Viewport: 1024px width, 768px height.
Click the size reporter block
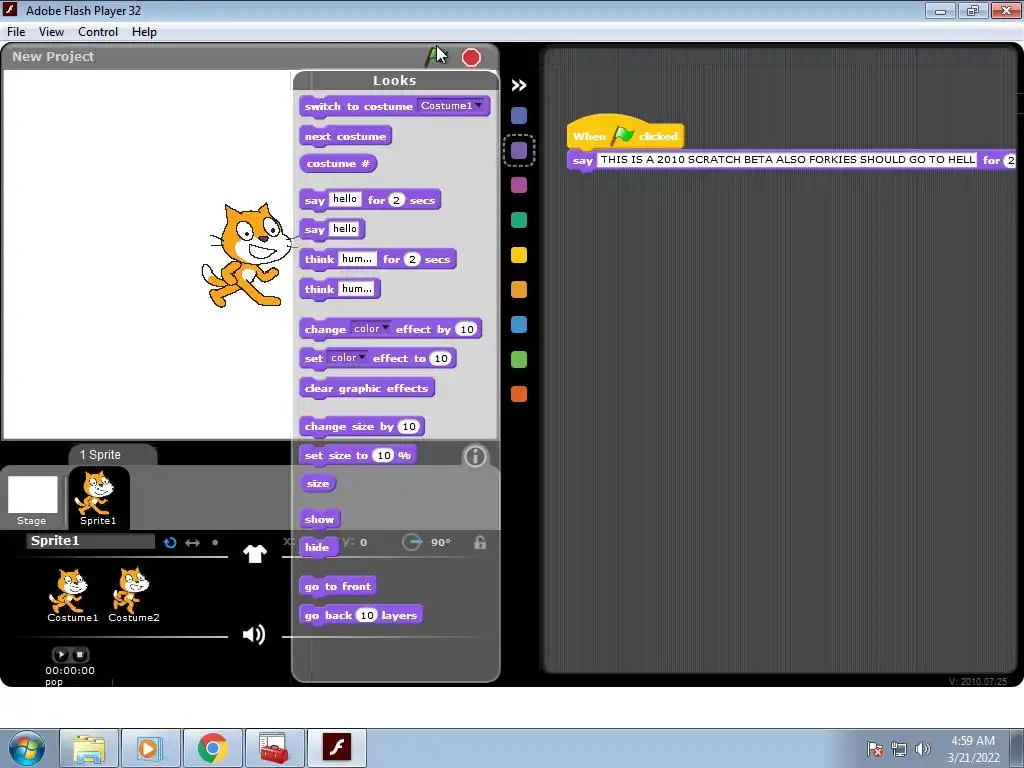point(318,483)
